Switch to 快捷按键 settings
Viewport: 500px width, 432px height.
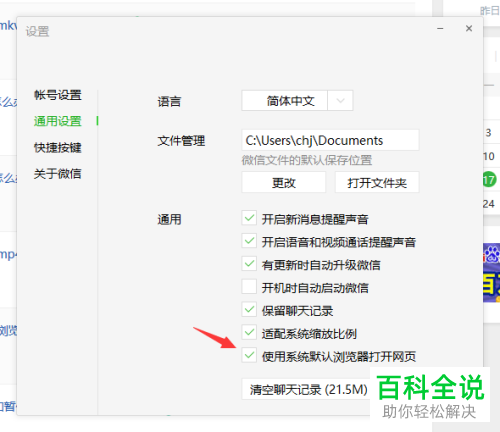[x=57, y=147]
